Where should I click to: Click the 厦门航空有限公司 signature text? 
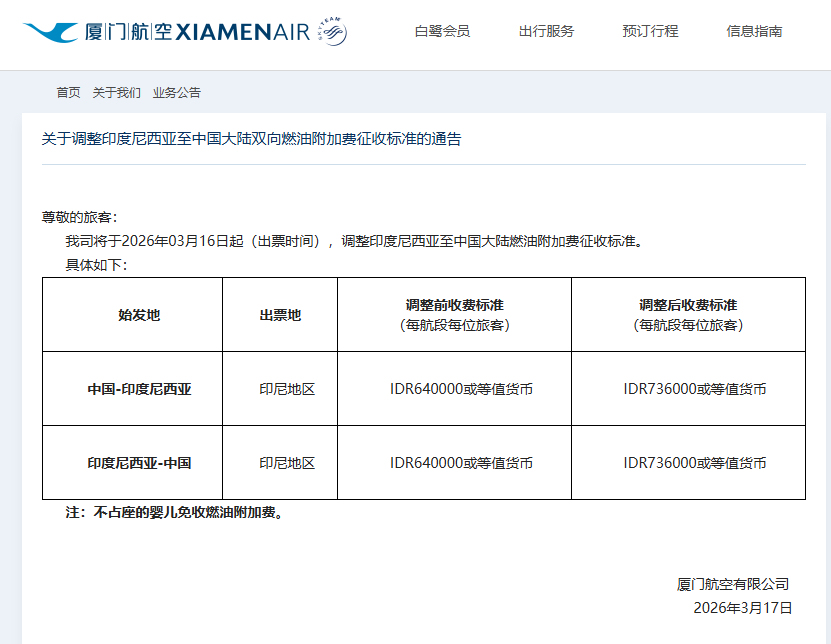coord(733,584)
